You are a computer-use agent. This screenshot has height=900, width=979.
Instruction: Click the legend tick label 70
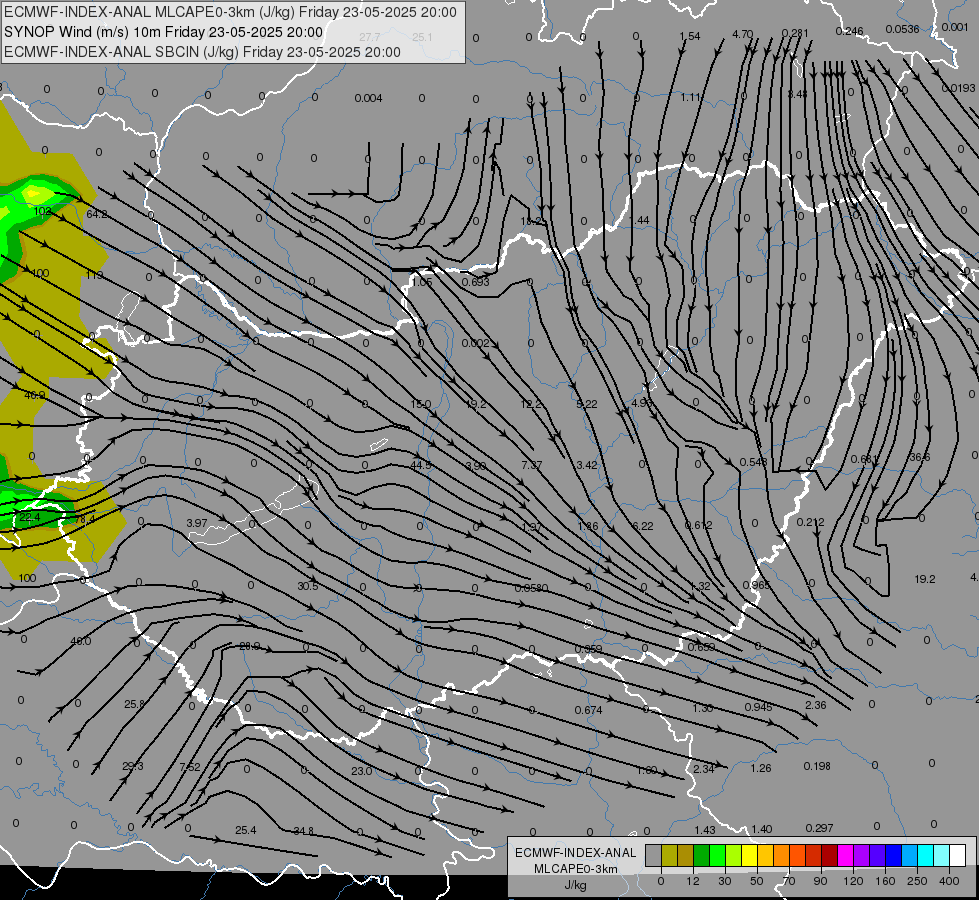(x=789, y=881)
